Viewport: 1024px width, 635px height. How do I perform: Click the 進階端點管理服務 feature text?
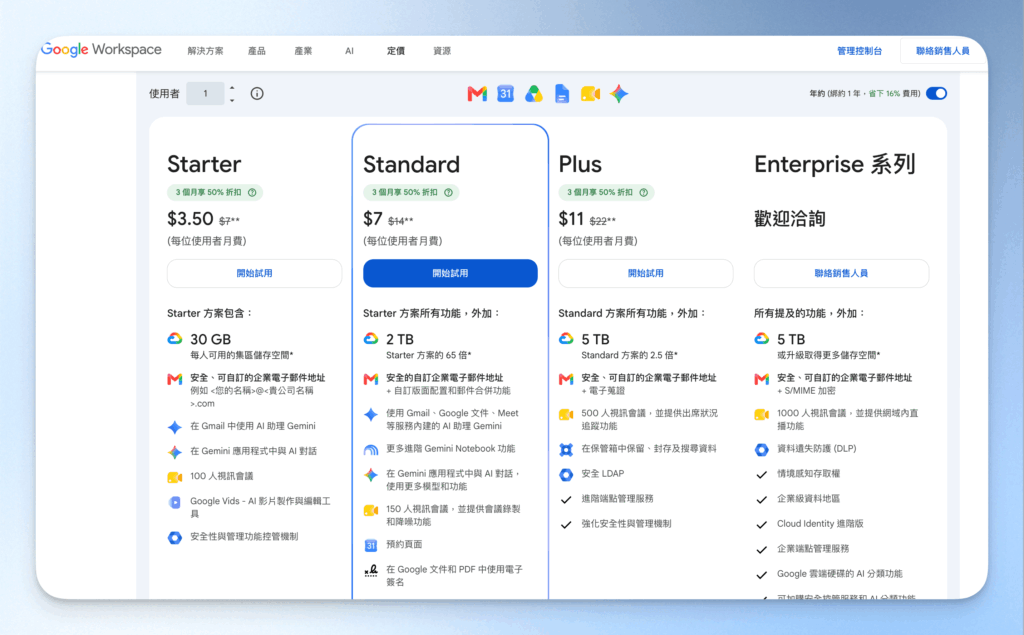(x=617, y=498)
